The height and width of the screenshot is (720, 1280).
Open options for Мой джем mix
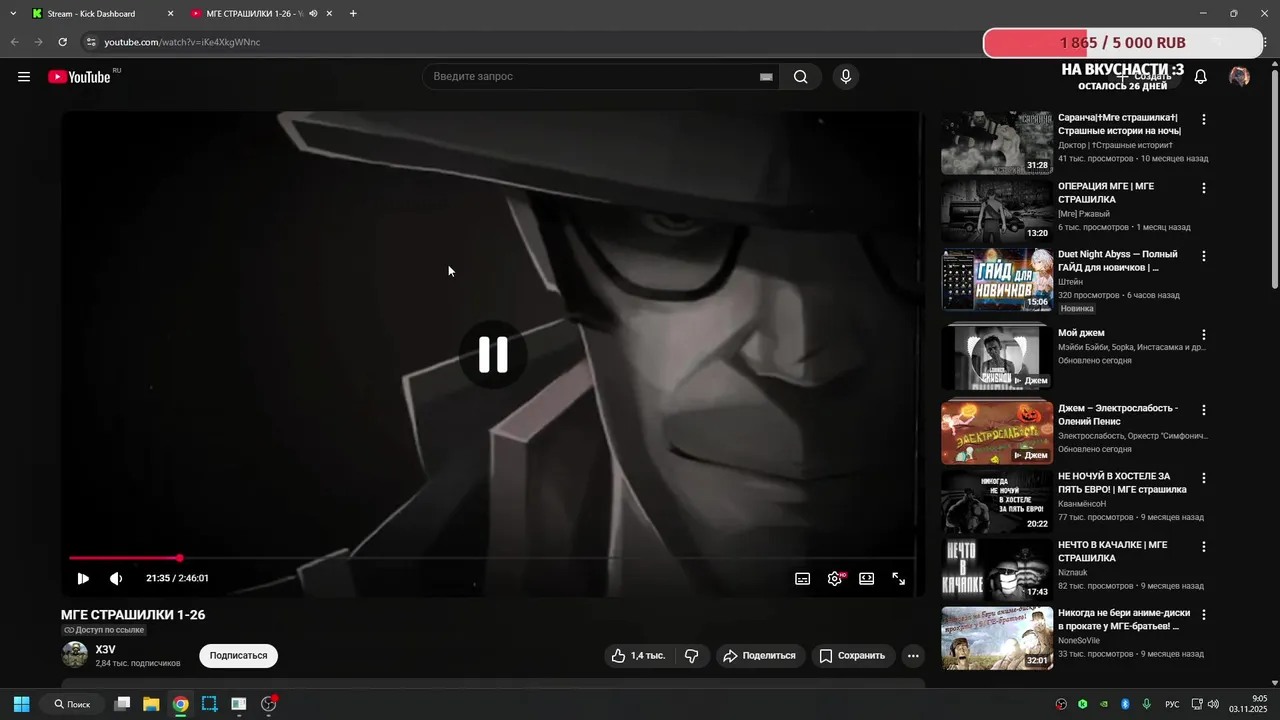(1204, 335)
